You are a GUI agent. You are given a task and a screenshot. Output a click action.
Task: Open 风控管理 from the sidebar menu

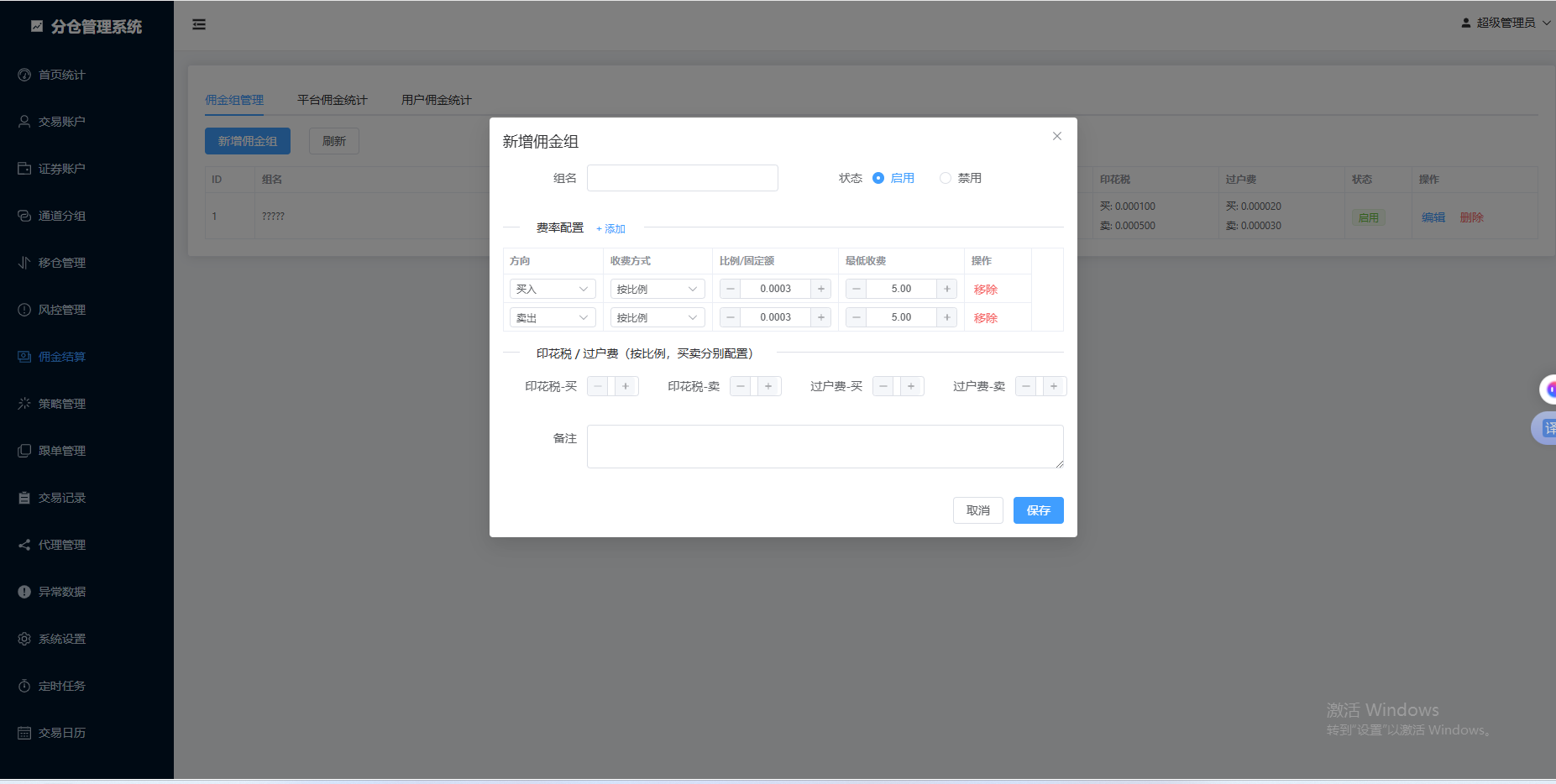86,310
